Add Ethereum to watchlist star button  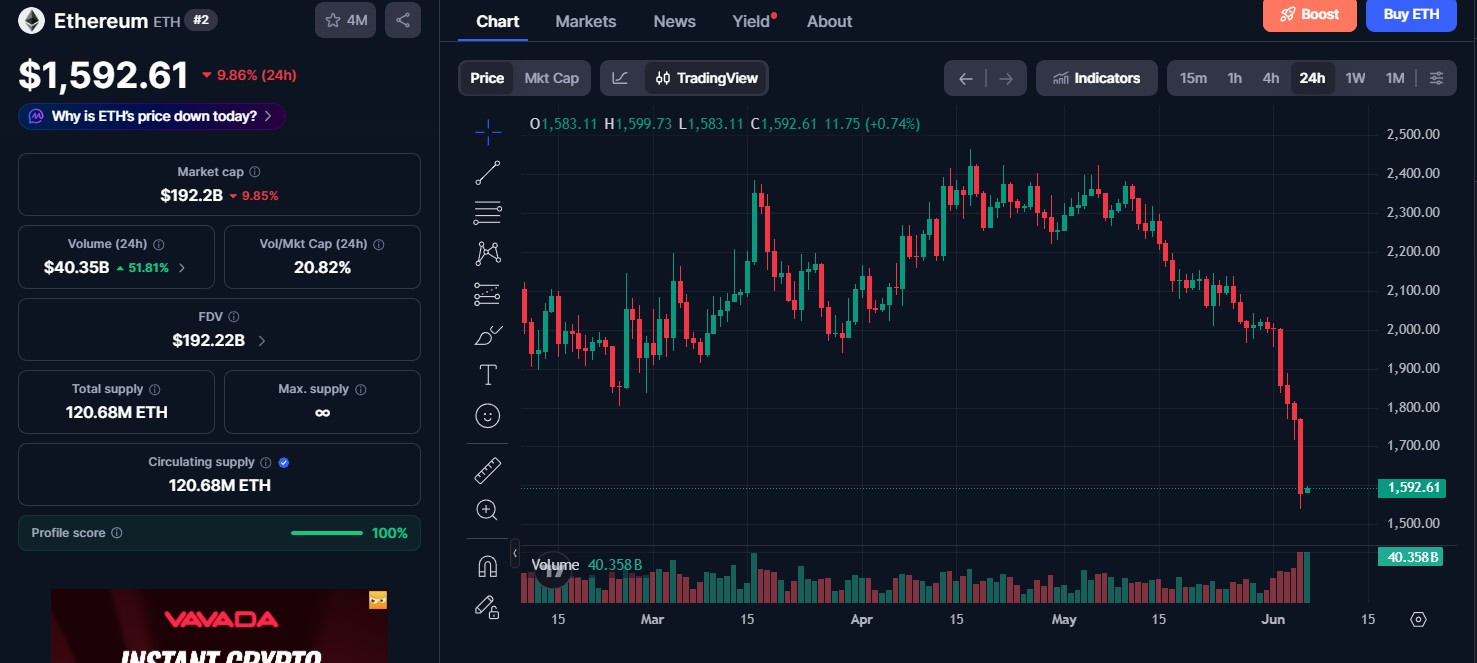click(346, 20)
